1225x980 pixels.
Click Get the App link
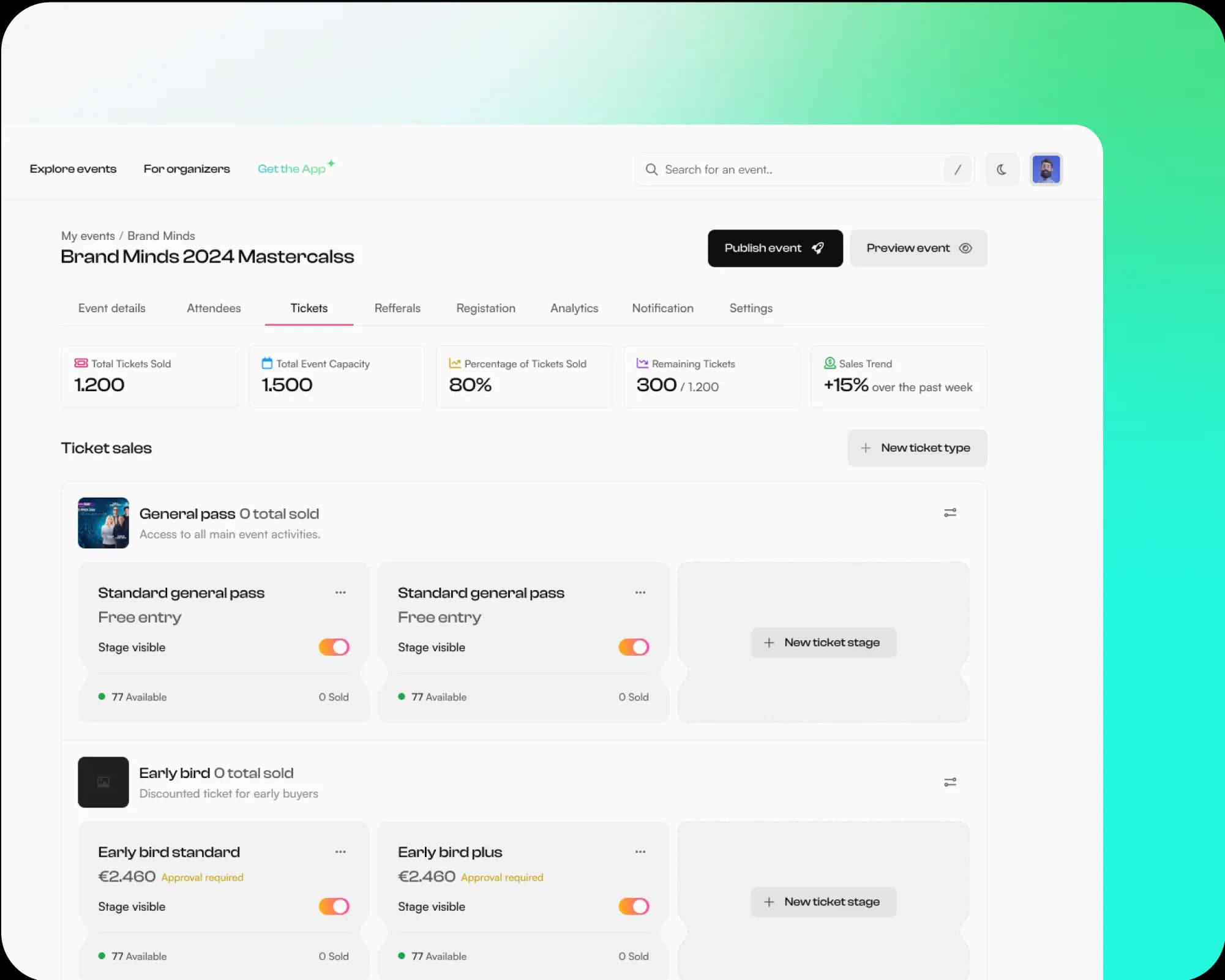291,169
